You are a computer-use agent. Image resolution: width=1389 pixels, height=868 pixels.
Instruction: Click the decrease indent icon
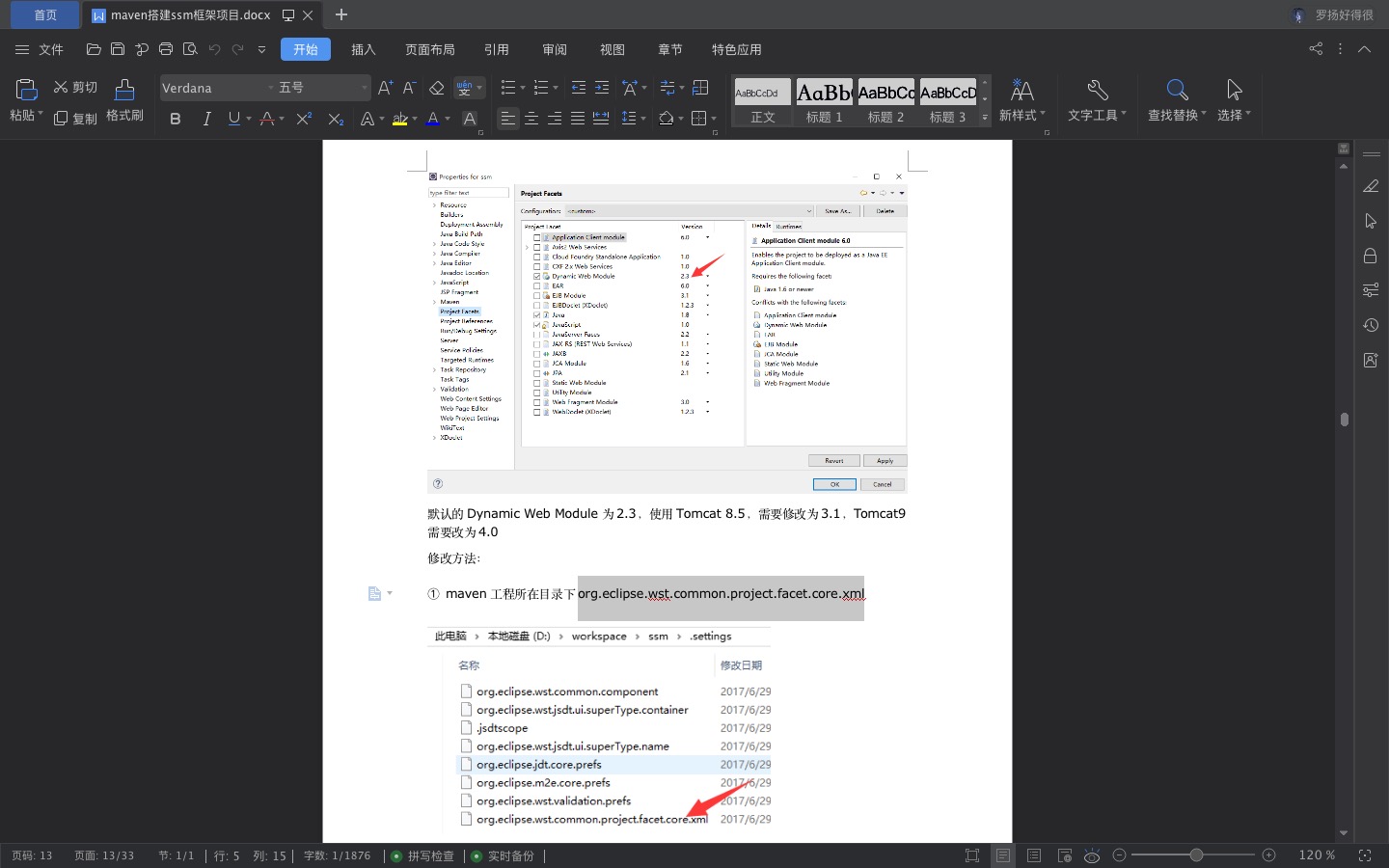click(x=579, y=88)
